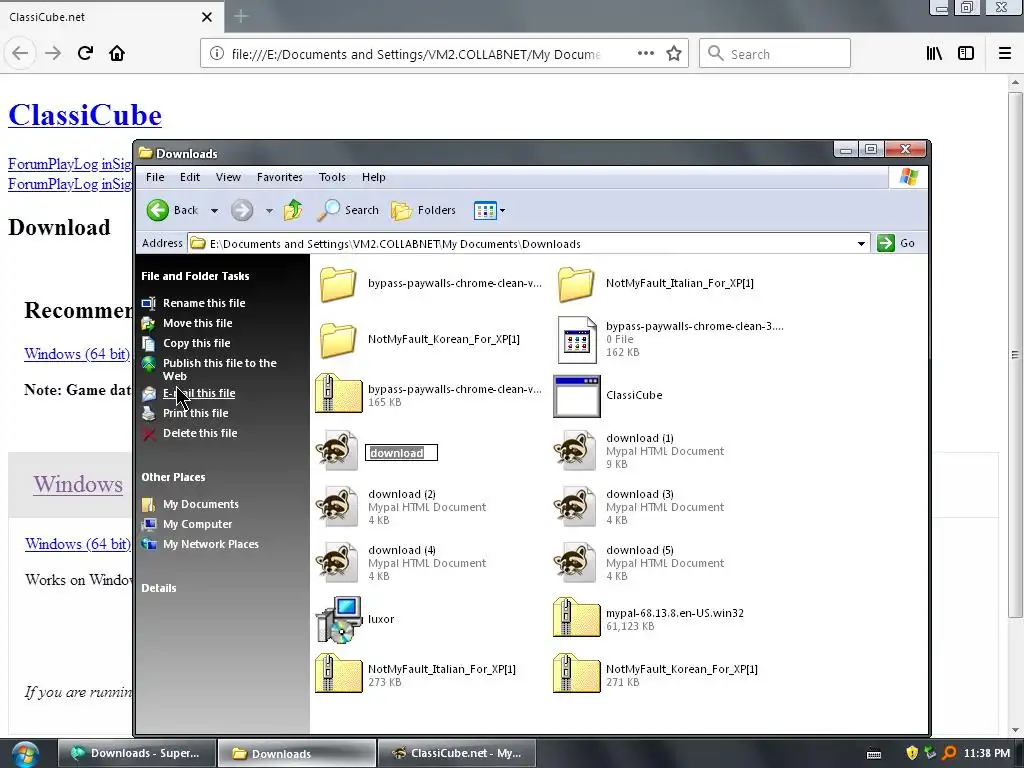1024x768 pixels.
Task: Select NotMyFault_Korean_For_XP[1] 271 KB zip icon
Action: pyautogui.click(x=577, y=674)
